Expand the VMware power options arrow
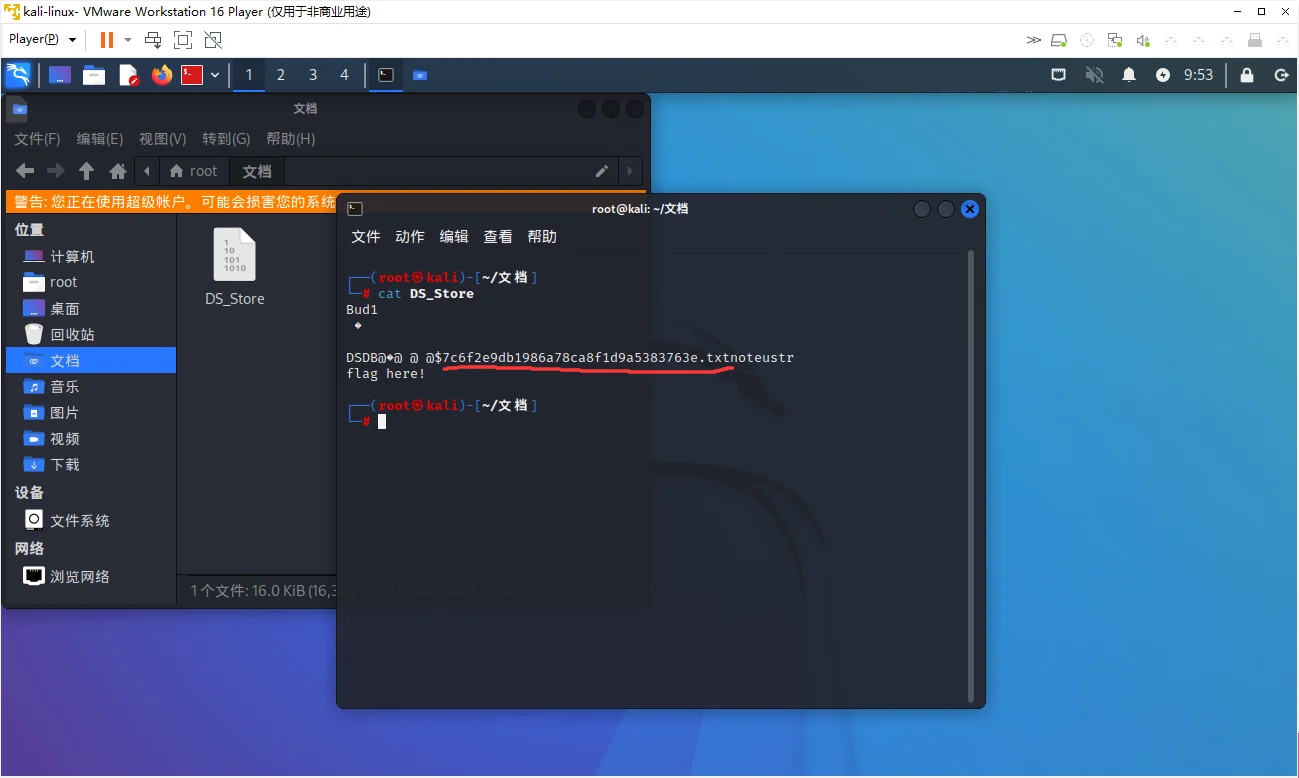The width and height of the screenshot is (1299, 778). click(128, 40)
